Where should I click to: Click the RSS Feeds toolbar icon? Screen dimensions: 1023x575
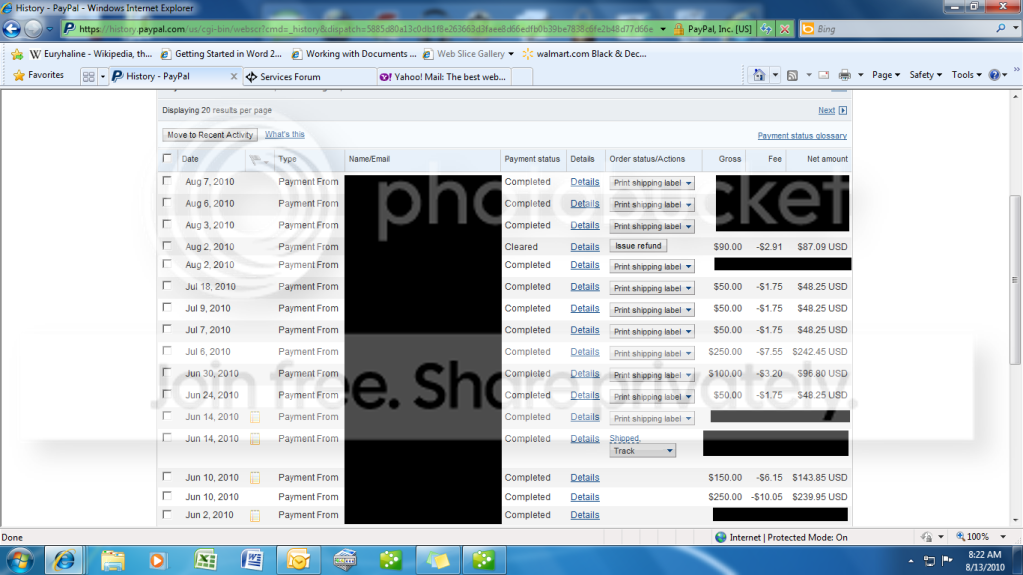click(792, 75)
